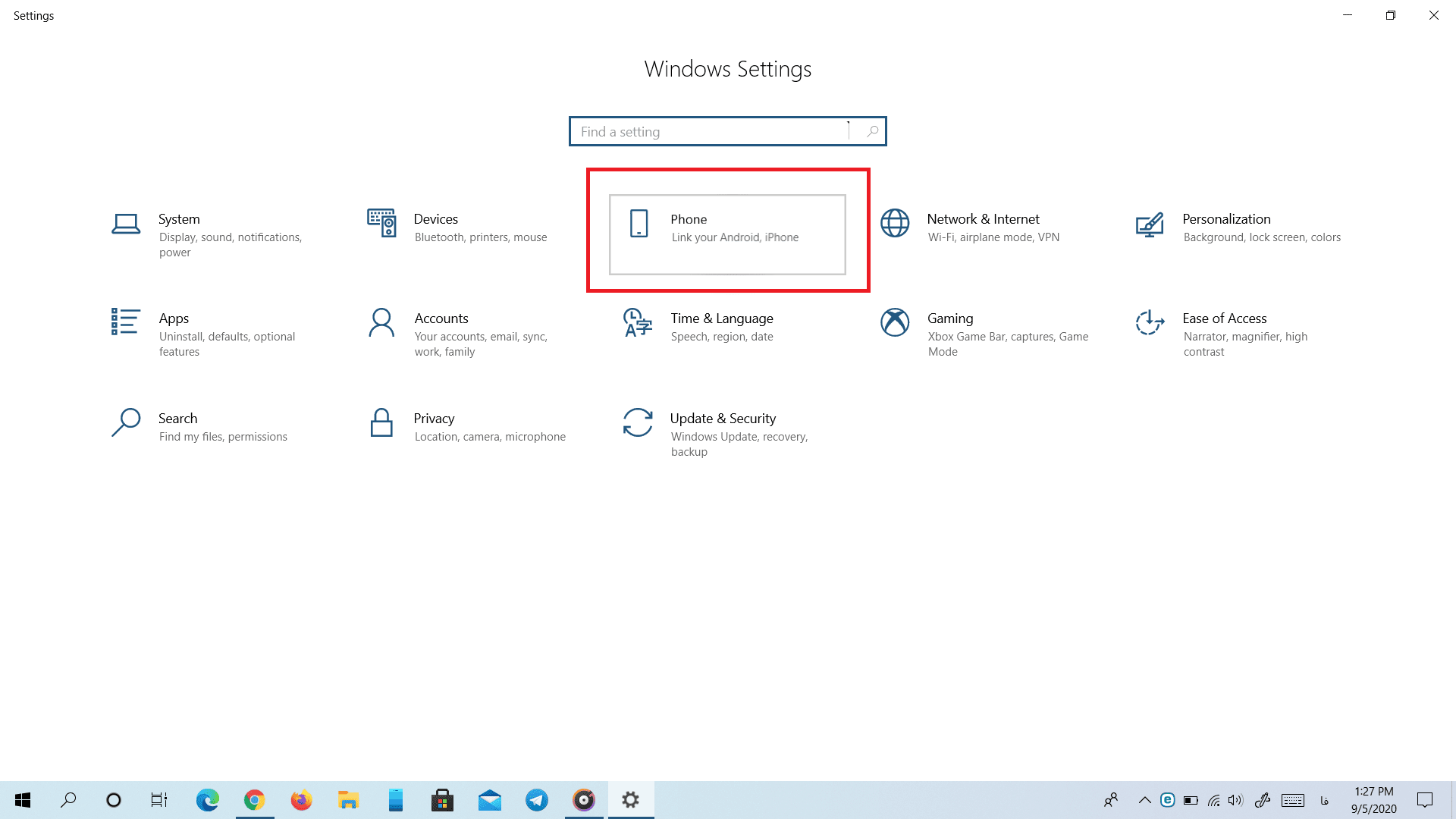Screen dimensions: 1456x819
Task: Open the Phone settings tile
Action: click(x=727, y=234)
